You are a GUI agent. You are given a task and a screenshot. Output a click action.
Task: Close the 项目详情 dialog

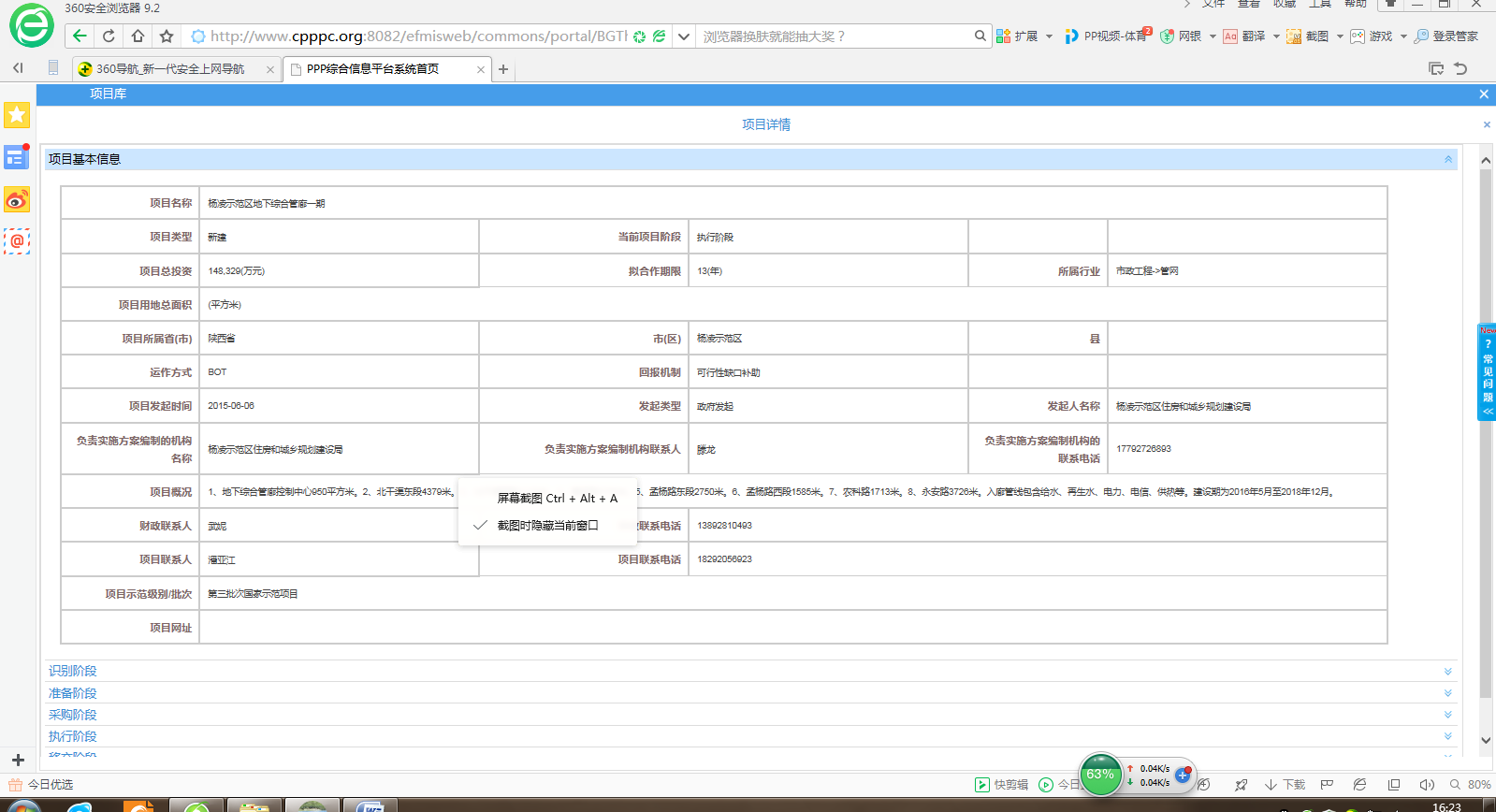1487,124
